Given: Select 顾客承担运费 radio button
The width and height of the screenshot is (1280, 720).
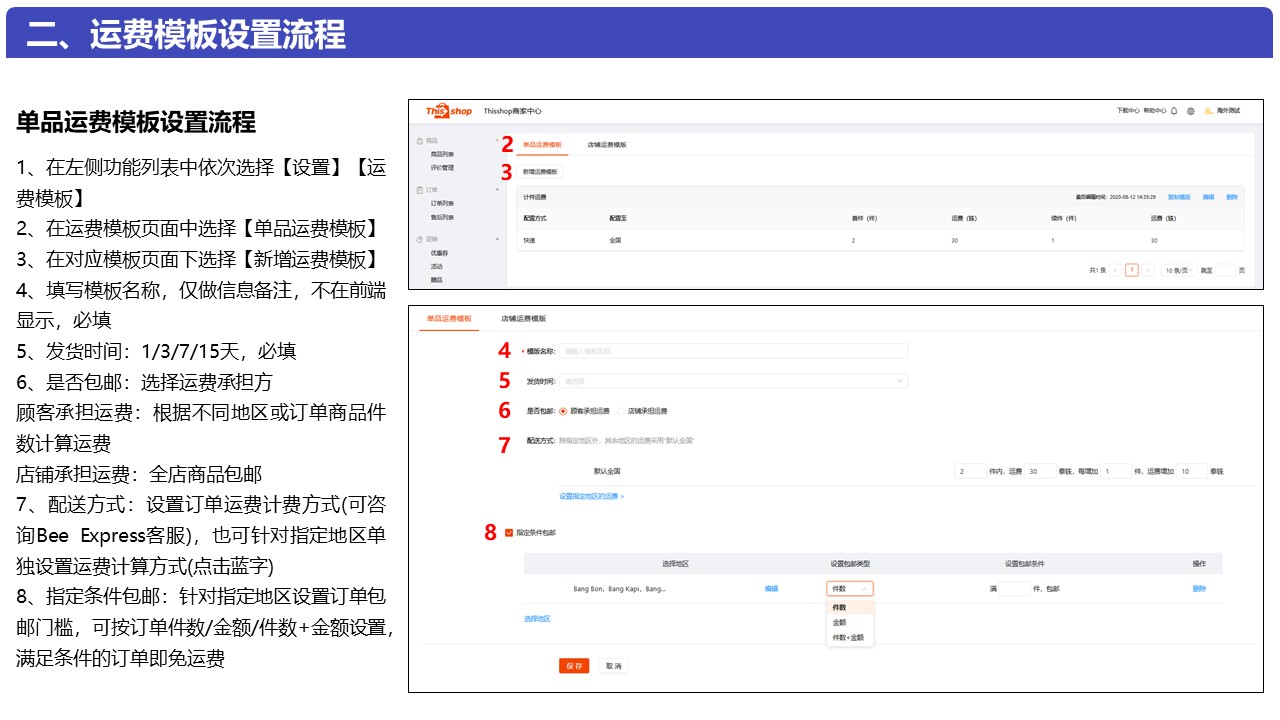Looking at the screenshot, I should coord(563,411).
